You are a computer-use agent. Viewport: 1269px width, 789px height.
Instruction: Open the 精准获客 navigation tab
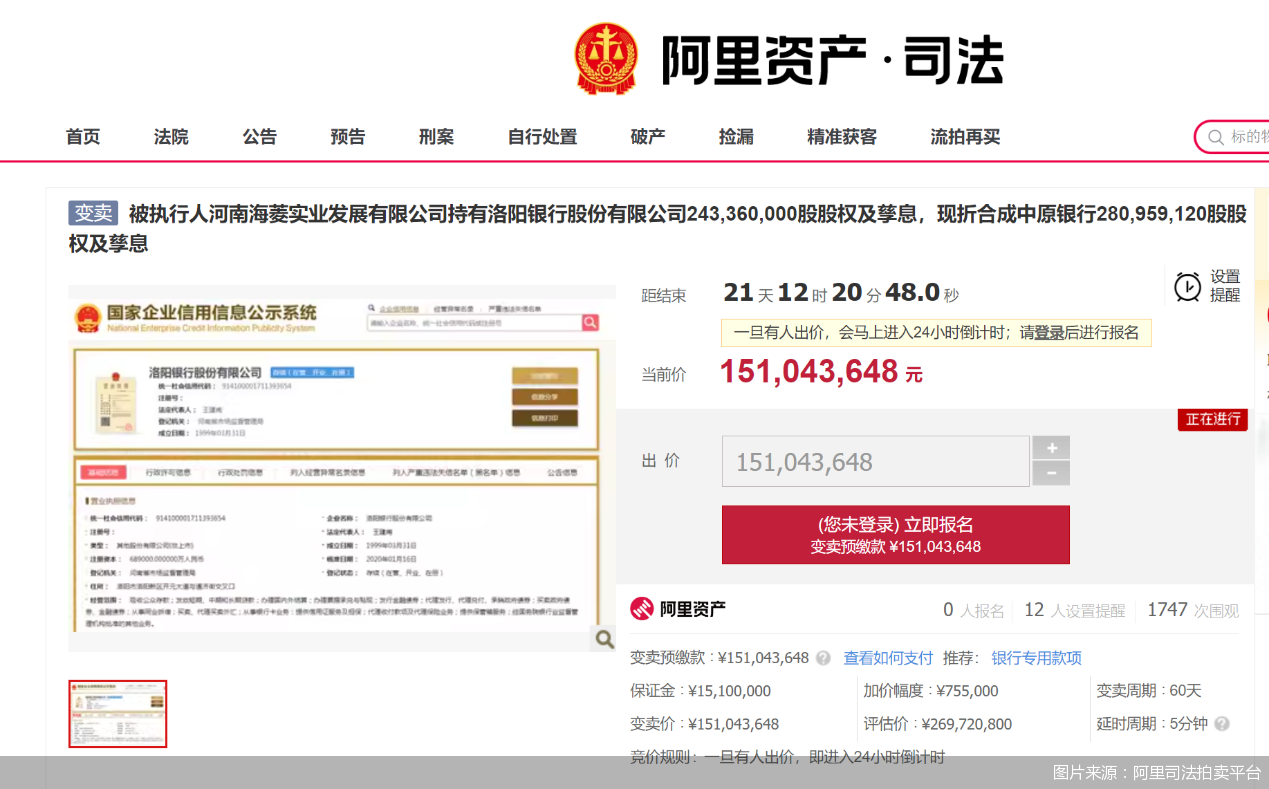(x=842, y=137)
